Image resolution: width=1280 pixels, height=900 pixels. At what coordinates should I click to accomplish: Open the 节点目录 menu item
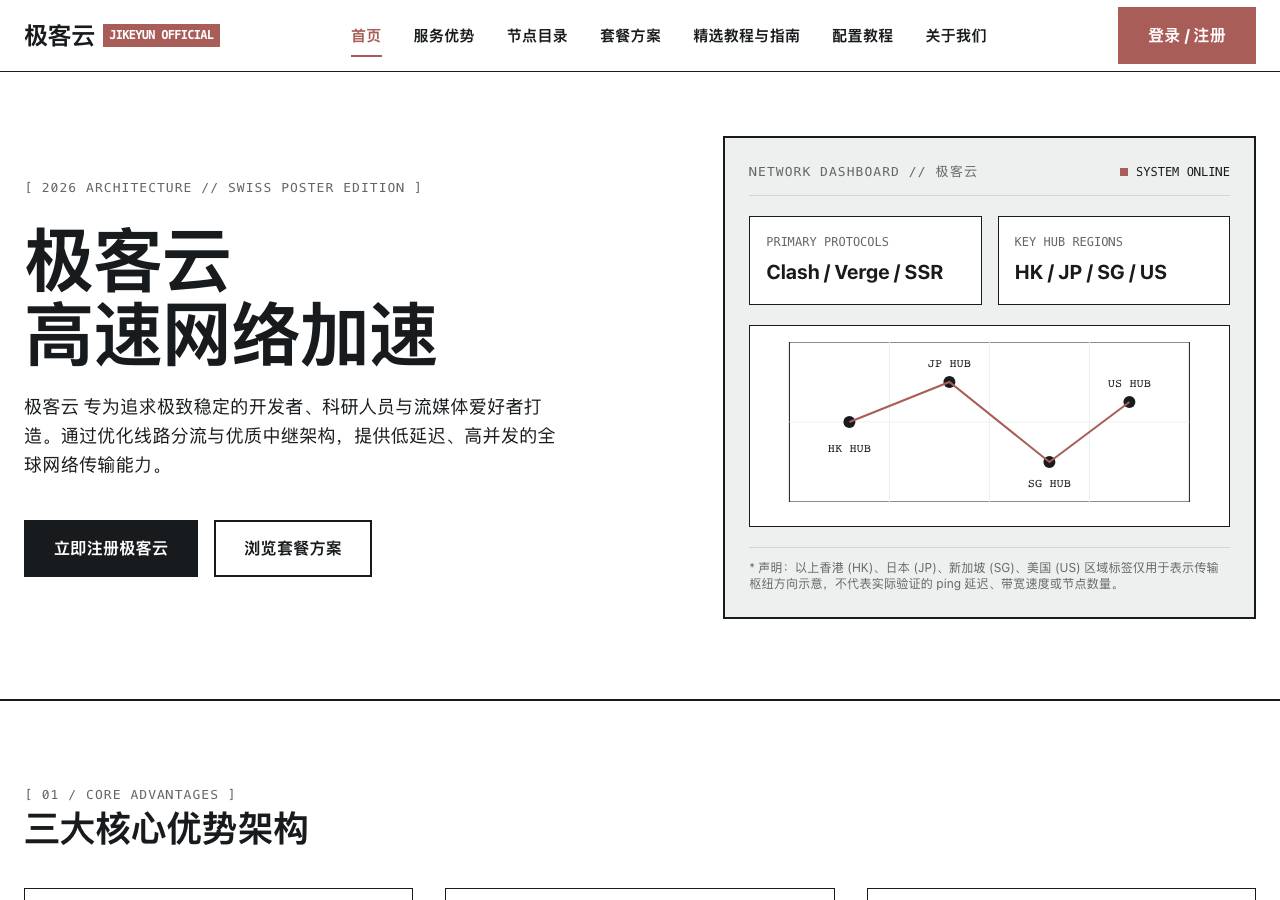[x=537, y=36]
